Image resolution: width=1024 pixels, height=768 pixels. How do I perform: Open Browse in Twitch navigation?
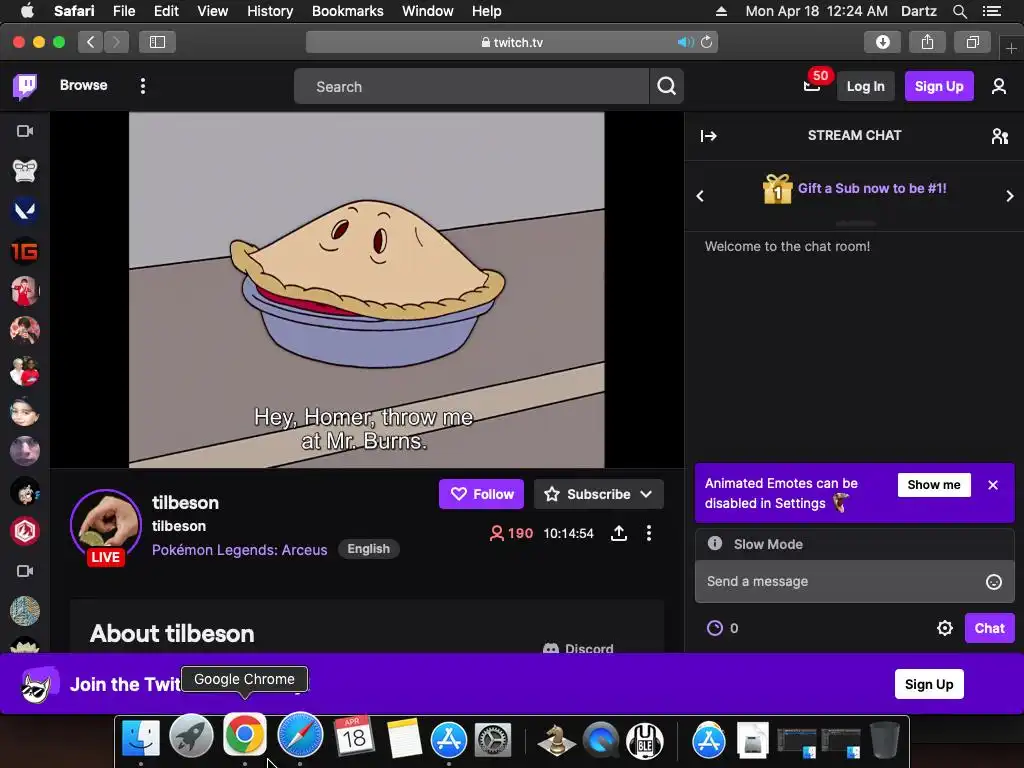click(x=84, y=86)
